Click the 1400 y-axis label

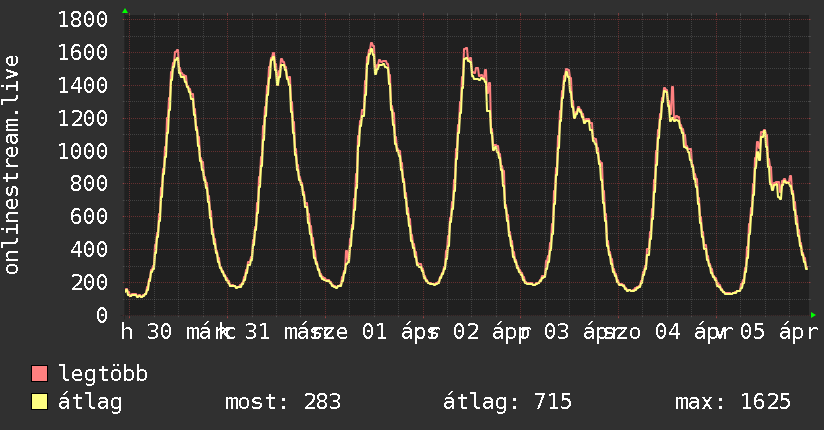83,86
